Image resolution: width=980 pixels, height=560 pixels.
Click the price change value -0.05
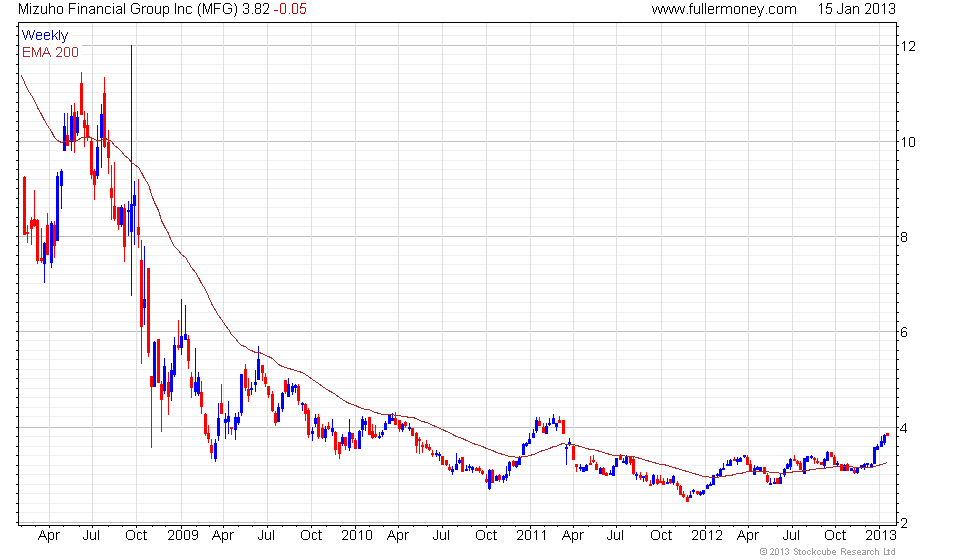click(290, 9)
